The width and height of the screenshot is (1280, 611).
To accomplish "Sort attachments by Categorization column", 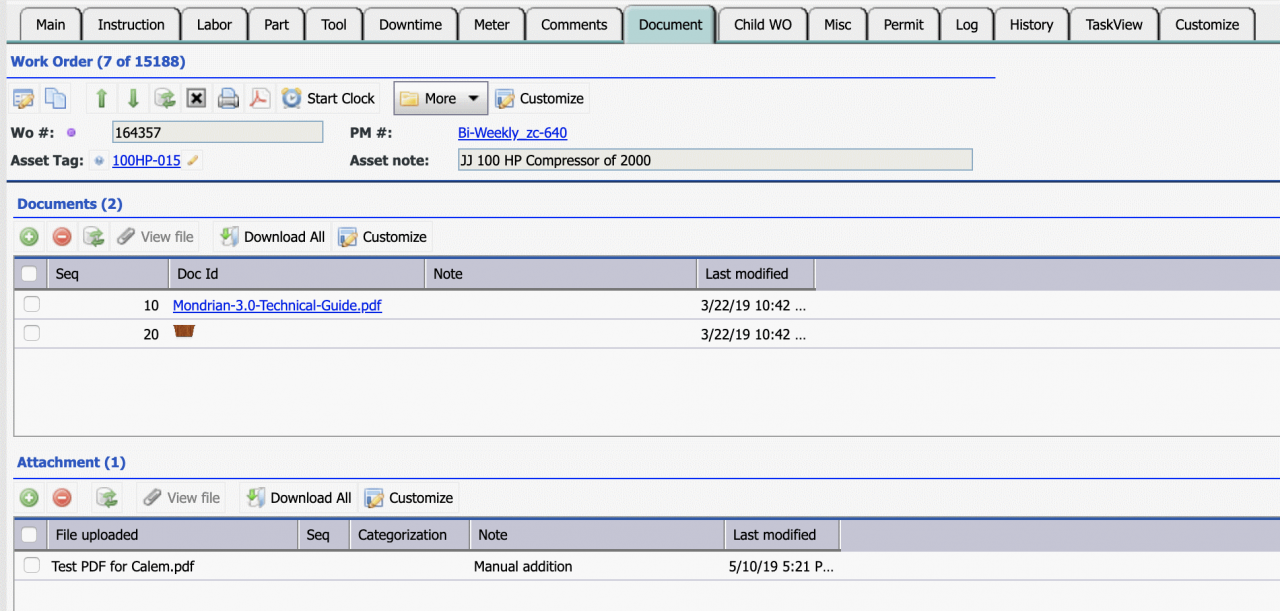I will pyautogui.click(x=410, y=535).
